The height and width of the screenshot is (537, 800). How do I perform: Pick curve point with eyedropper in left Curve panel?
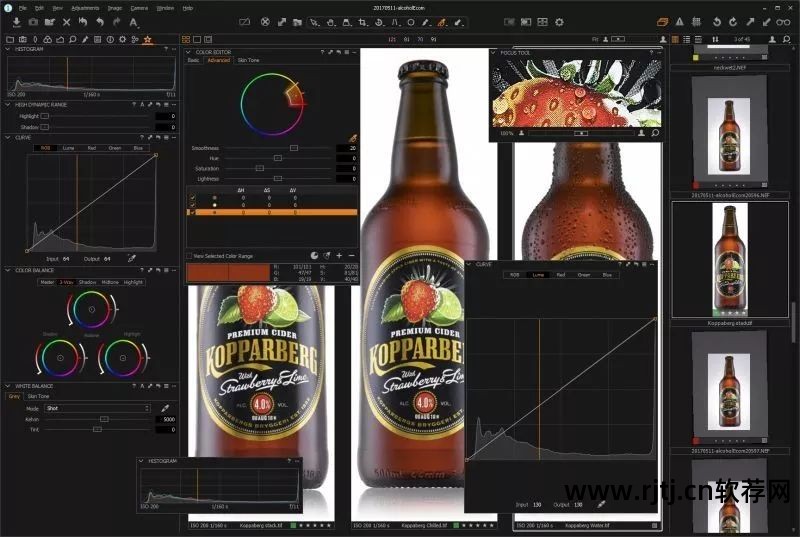click(x=131, y=257)
